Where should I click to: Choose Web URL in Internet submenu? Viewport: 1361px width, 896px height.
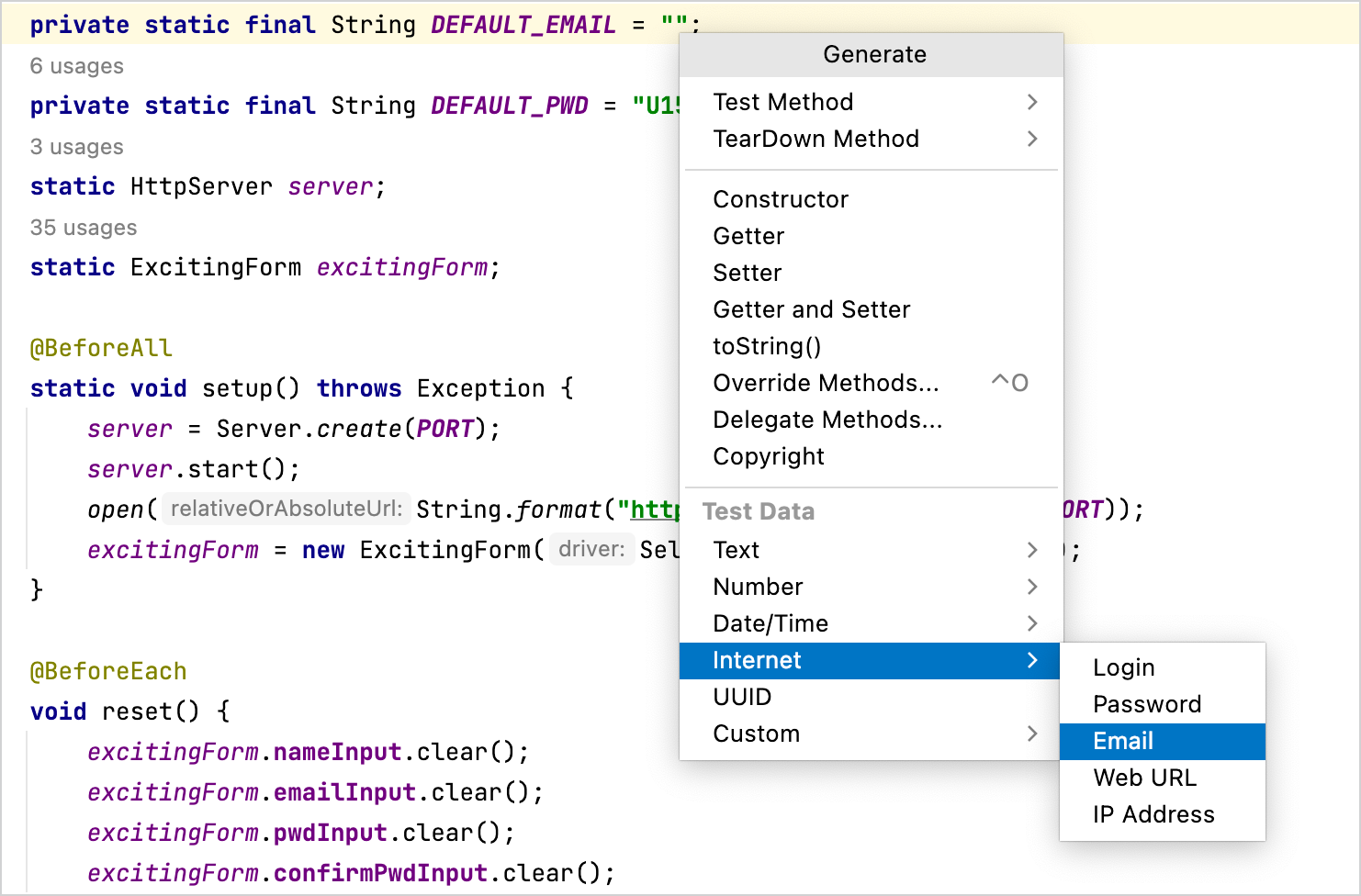pyautogui.click(x=1163, y=778)
